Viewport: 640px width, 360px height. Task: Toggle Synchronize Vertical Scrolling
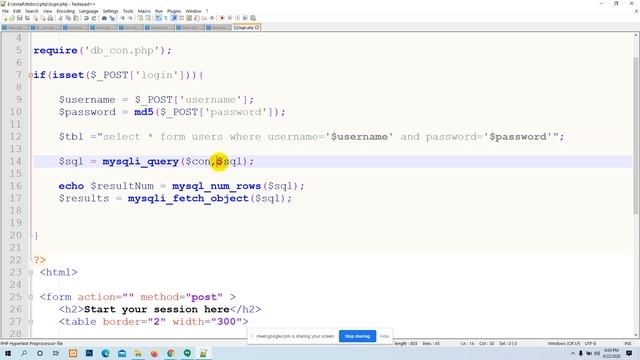pos(140,18)
